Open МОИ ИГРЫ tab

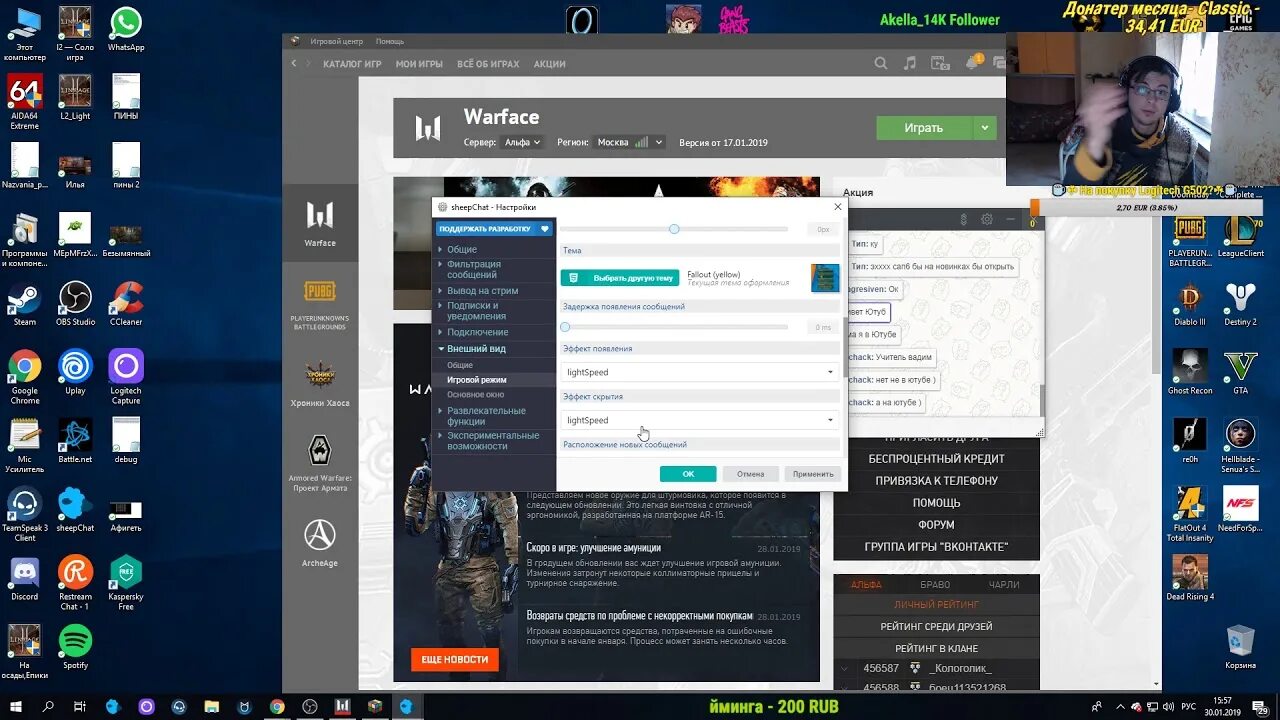pos(419,64)
